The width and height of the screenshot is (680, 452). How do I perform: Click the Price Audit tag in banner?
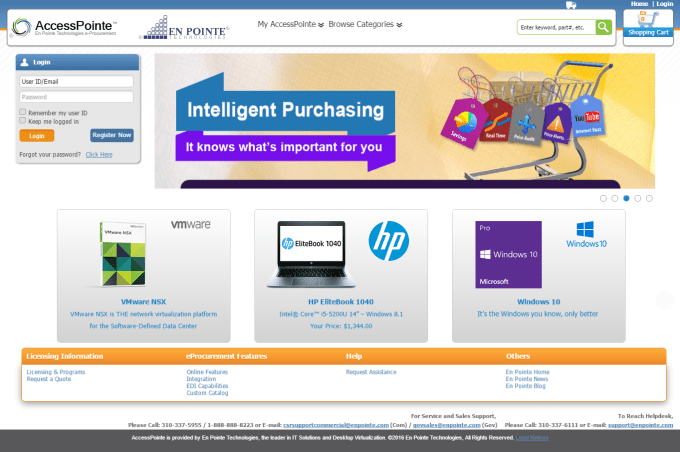[x=526, y=125]
